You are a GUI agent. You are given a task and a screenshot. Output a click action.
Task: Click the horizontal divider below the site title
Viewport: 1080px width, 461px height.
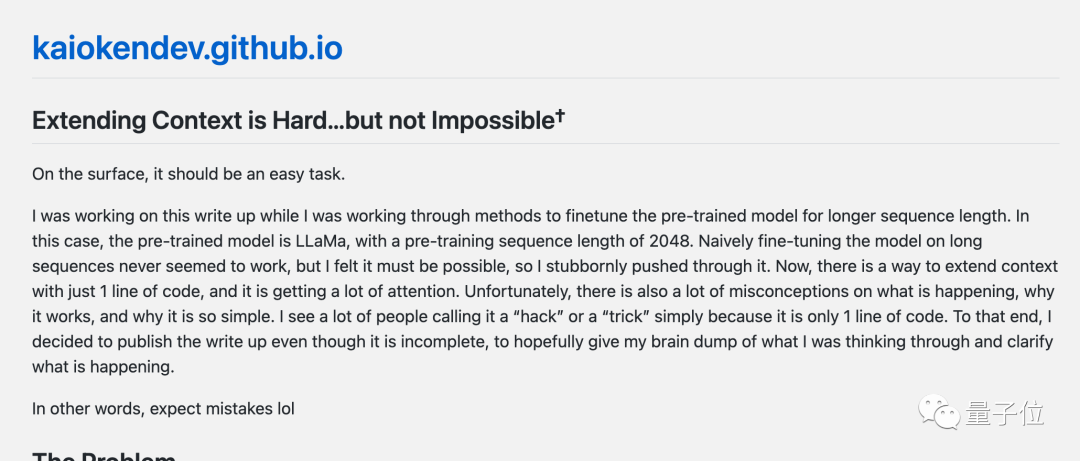click(540, 78)
